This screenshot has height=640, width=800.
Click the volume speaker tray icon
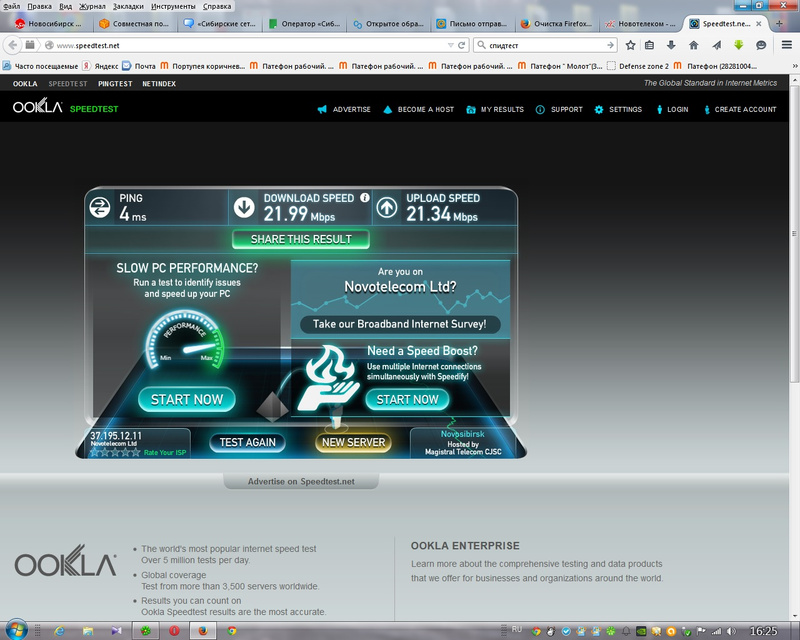click(732, 631)
